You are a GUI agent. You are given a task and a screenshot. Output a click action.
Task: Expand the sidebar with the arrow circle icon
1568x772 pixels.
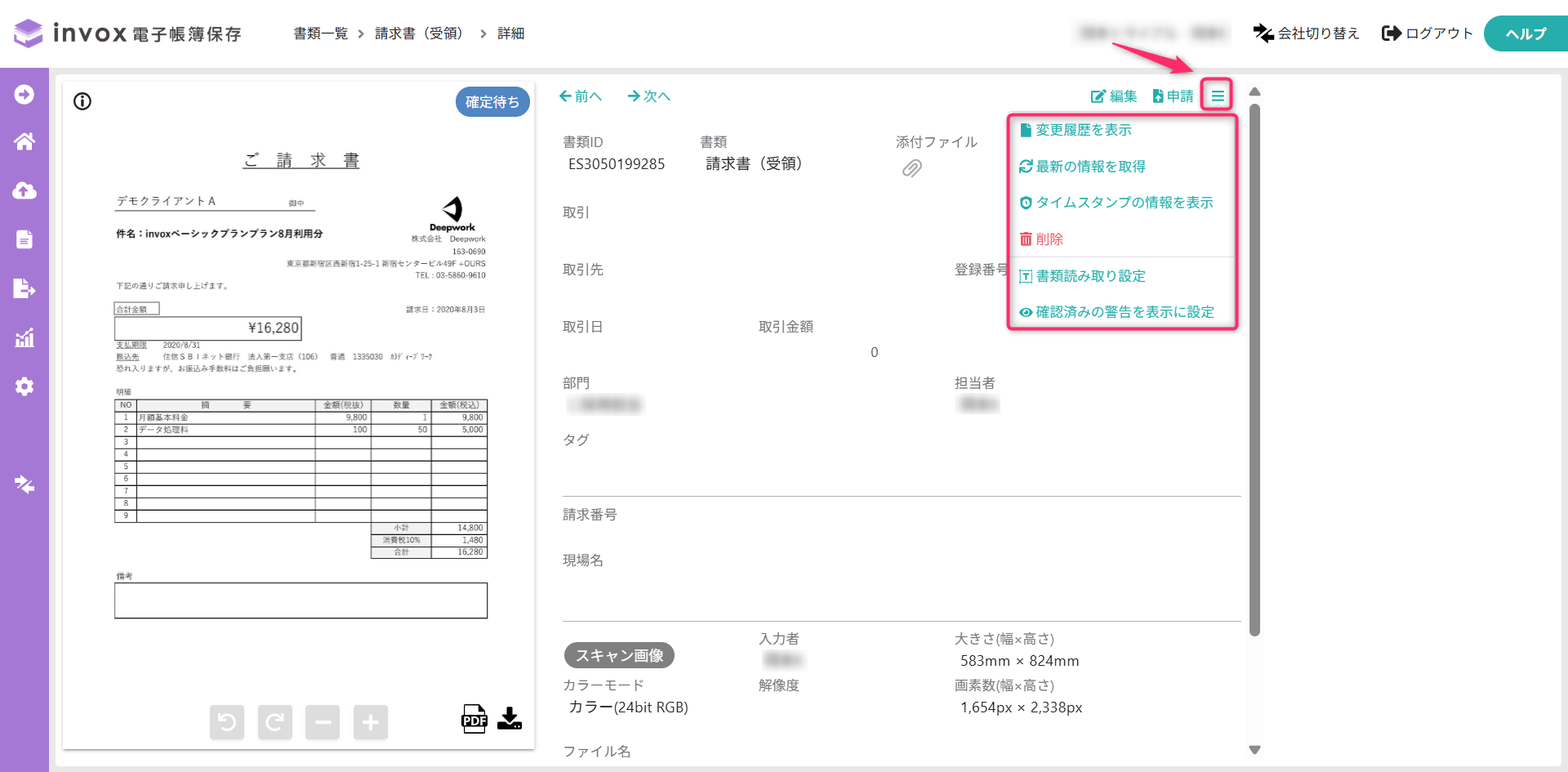tap(24, 95)
